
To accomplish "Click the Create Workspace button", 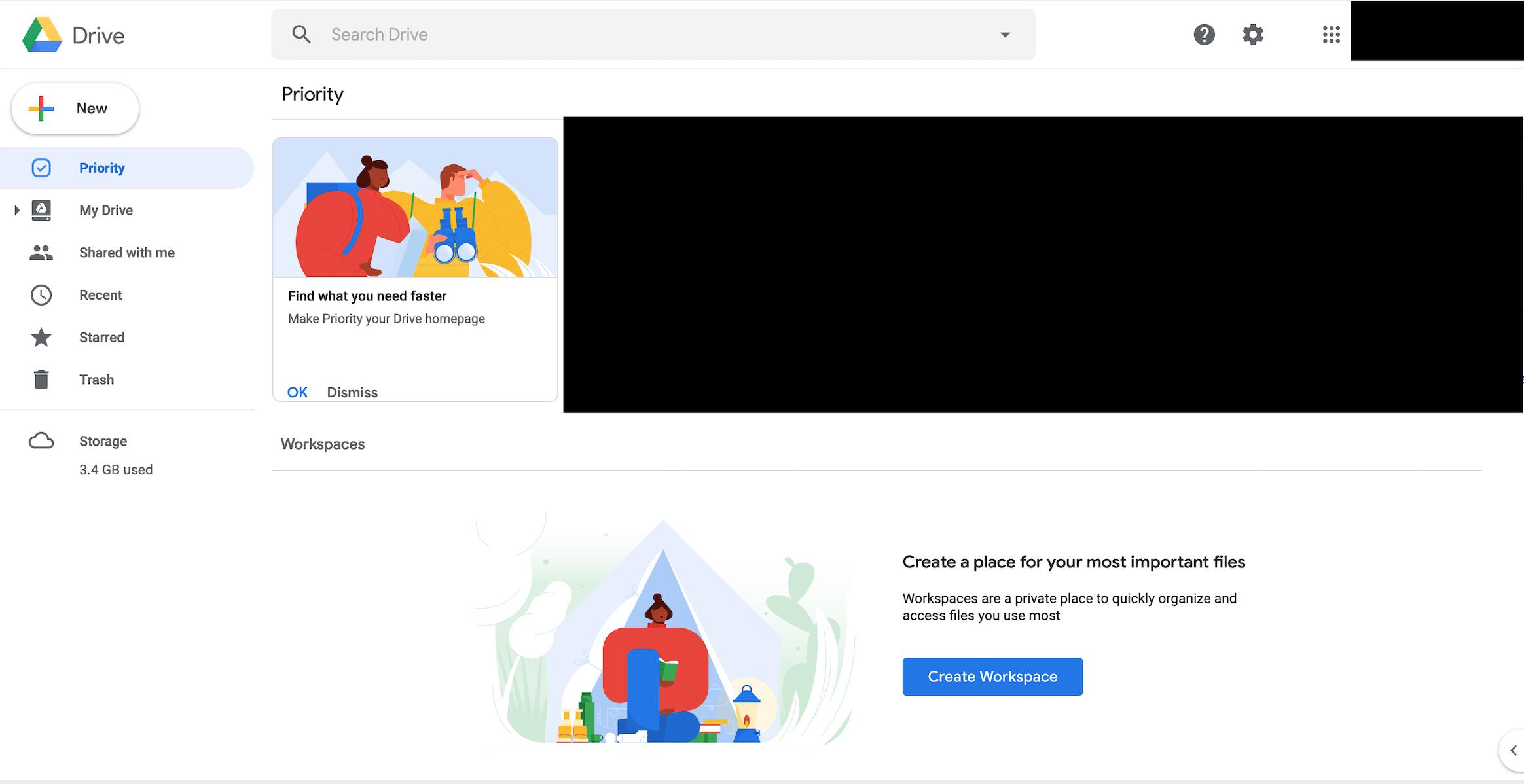I will pos(992,676).
